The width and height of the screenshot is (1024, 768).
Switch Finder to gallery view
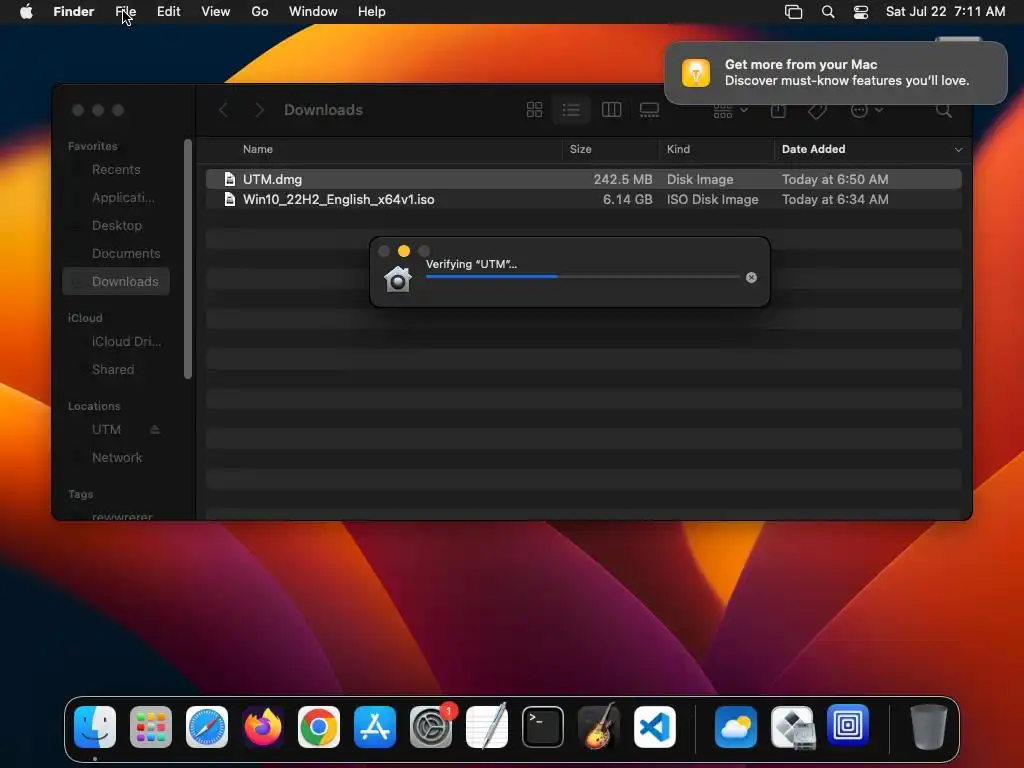pos(649,110)
